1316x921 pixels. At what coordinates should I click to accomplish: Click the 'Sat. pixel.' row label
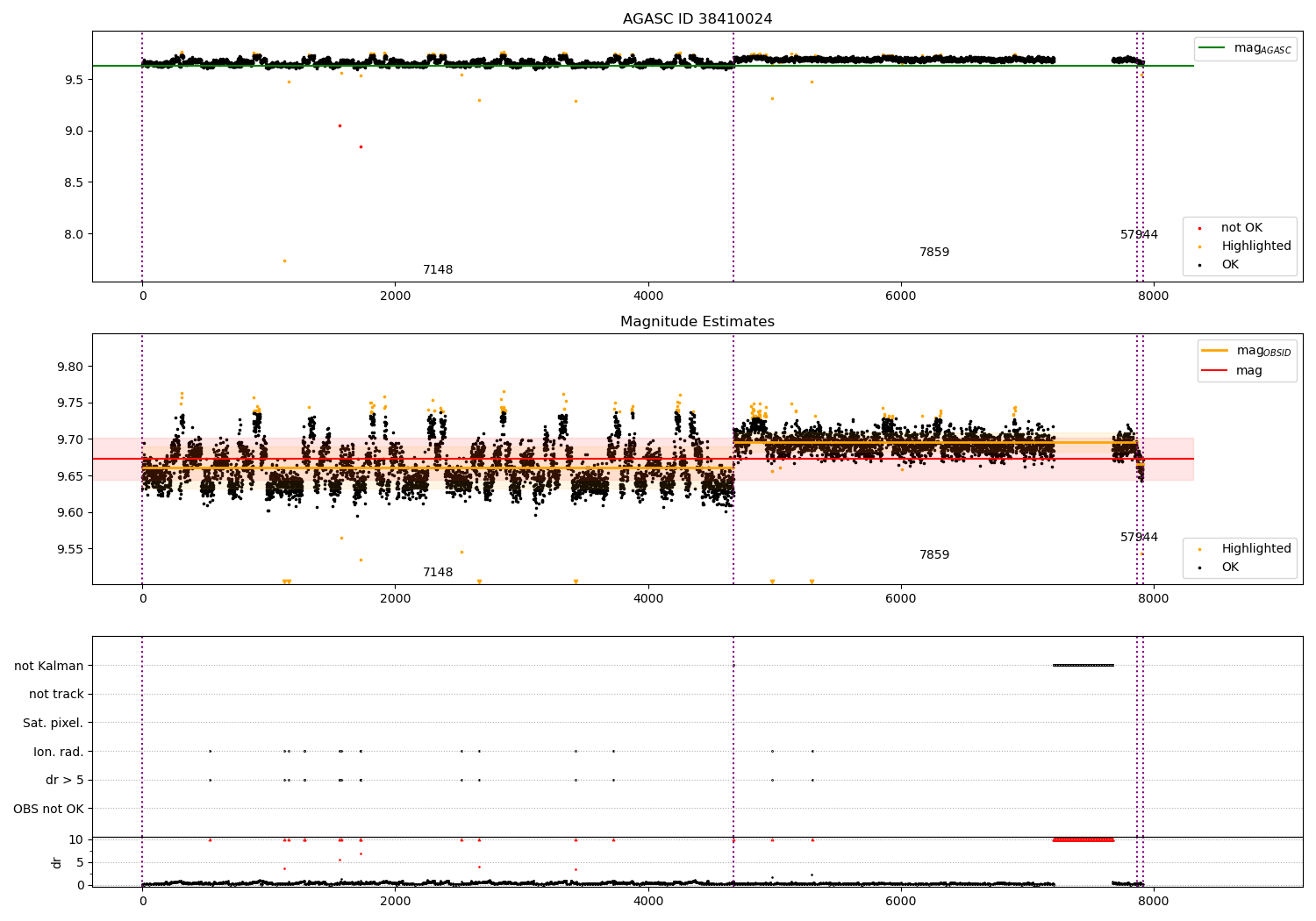click(x=54, y=723)
